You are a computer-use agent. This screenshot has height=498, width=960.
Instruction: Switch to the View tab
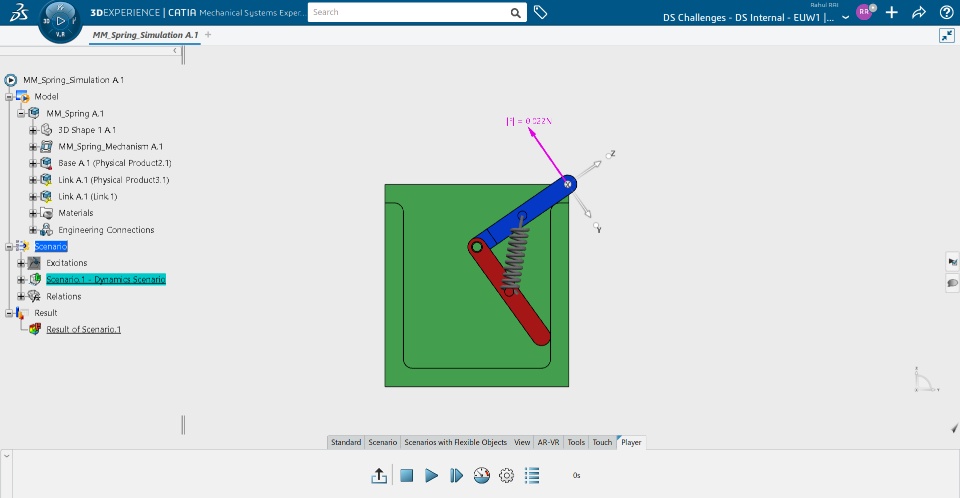[522, 442]
